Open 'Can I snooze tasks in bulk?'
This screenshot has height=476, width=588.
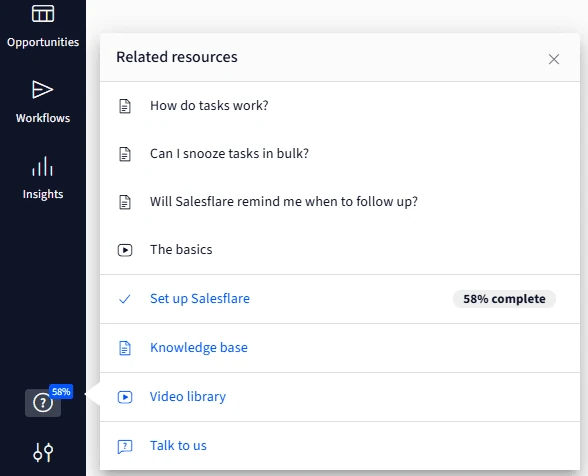pyautogui.click(x=229, y=154)
